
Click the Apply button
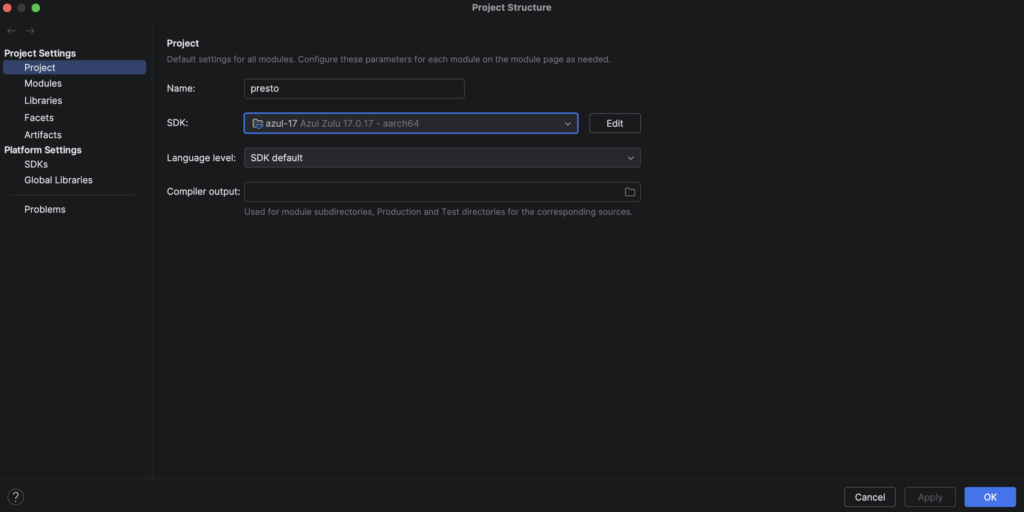pyautogui.click(x=930, y=497)
